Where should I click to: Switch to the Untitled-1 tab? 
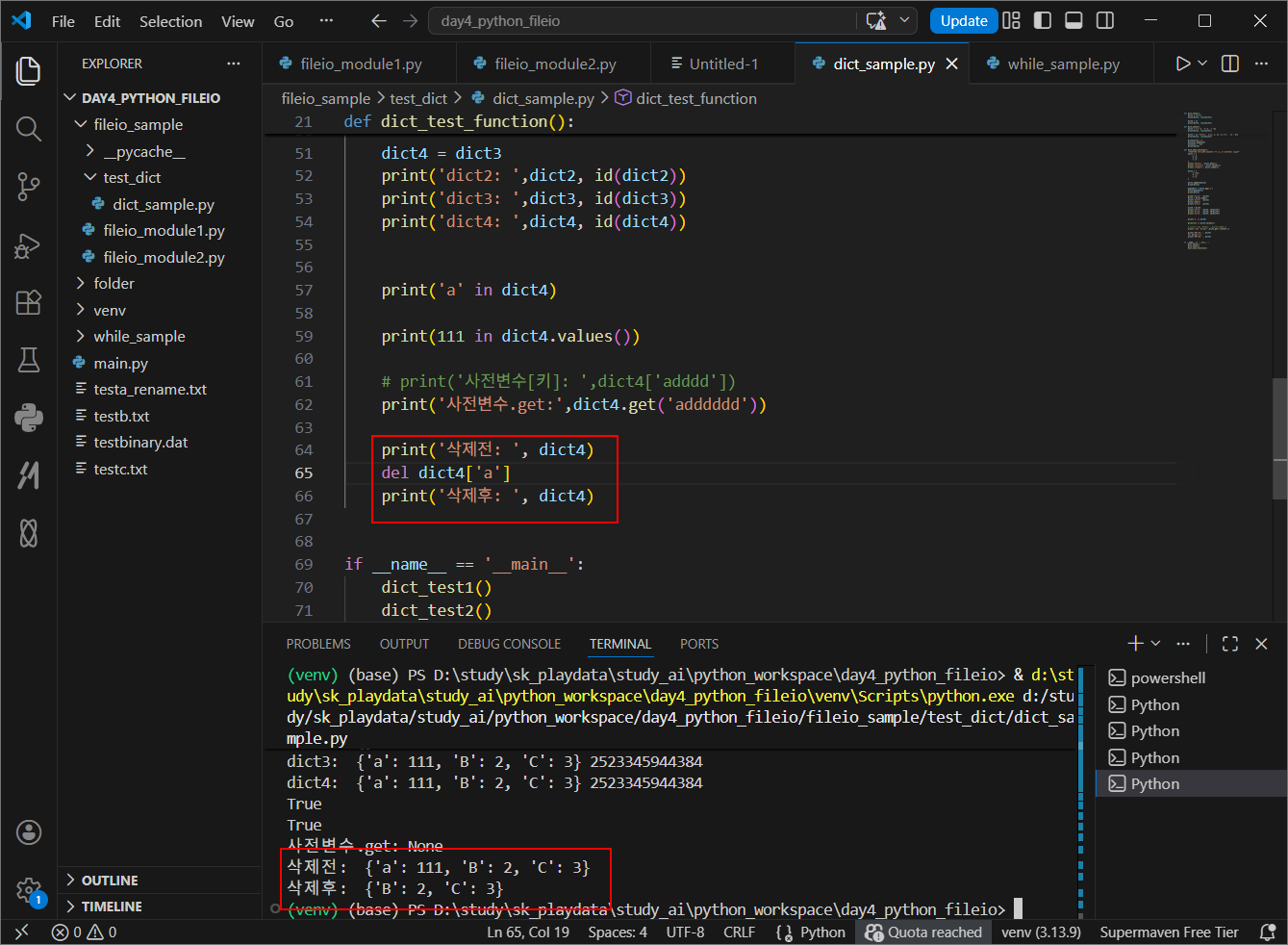pos(723,64)
